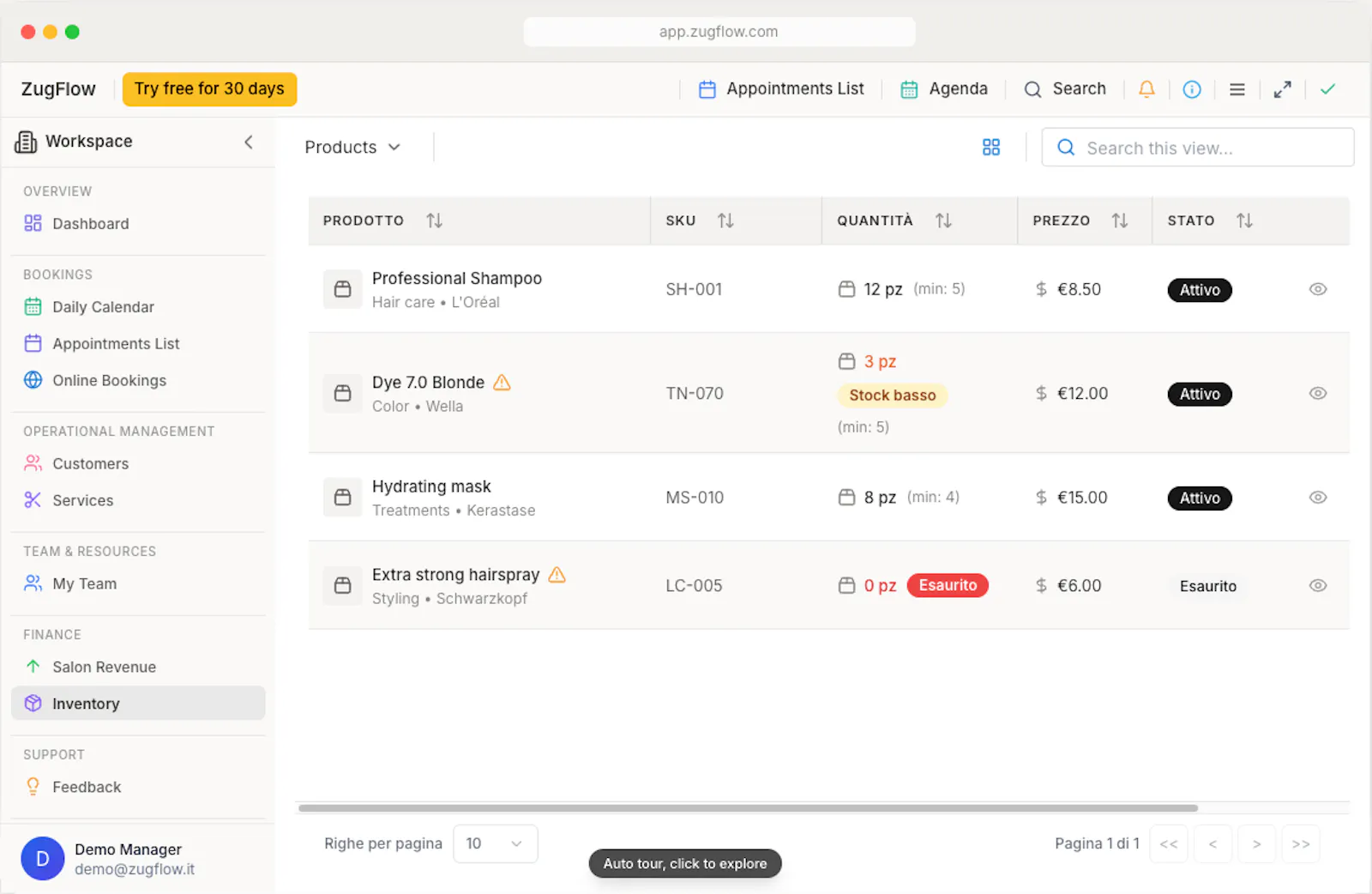Open My Team in the sidebar
Viewport: 1372px width, 894px height.
[138, 584]
